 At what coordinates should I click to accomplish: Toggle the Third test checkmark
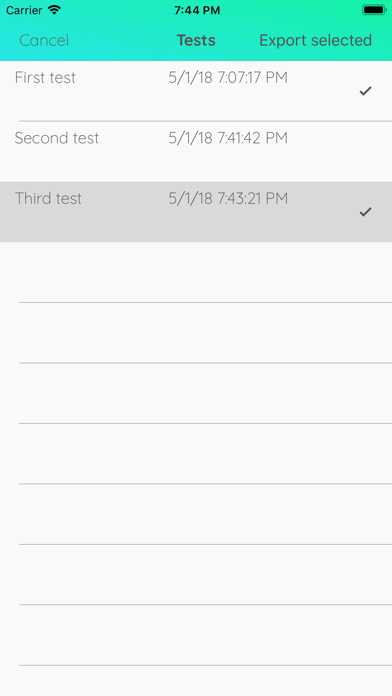365,212
